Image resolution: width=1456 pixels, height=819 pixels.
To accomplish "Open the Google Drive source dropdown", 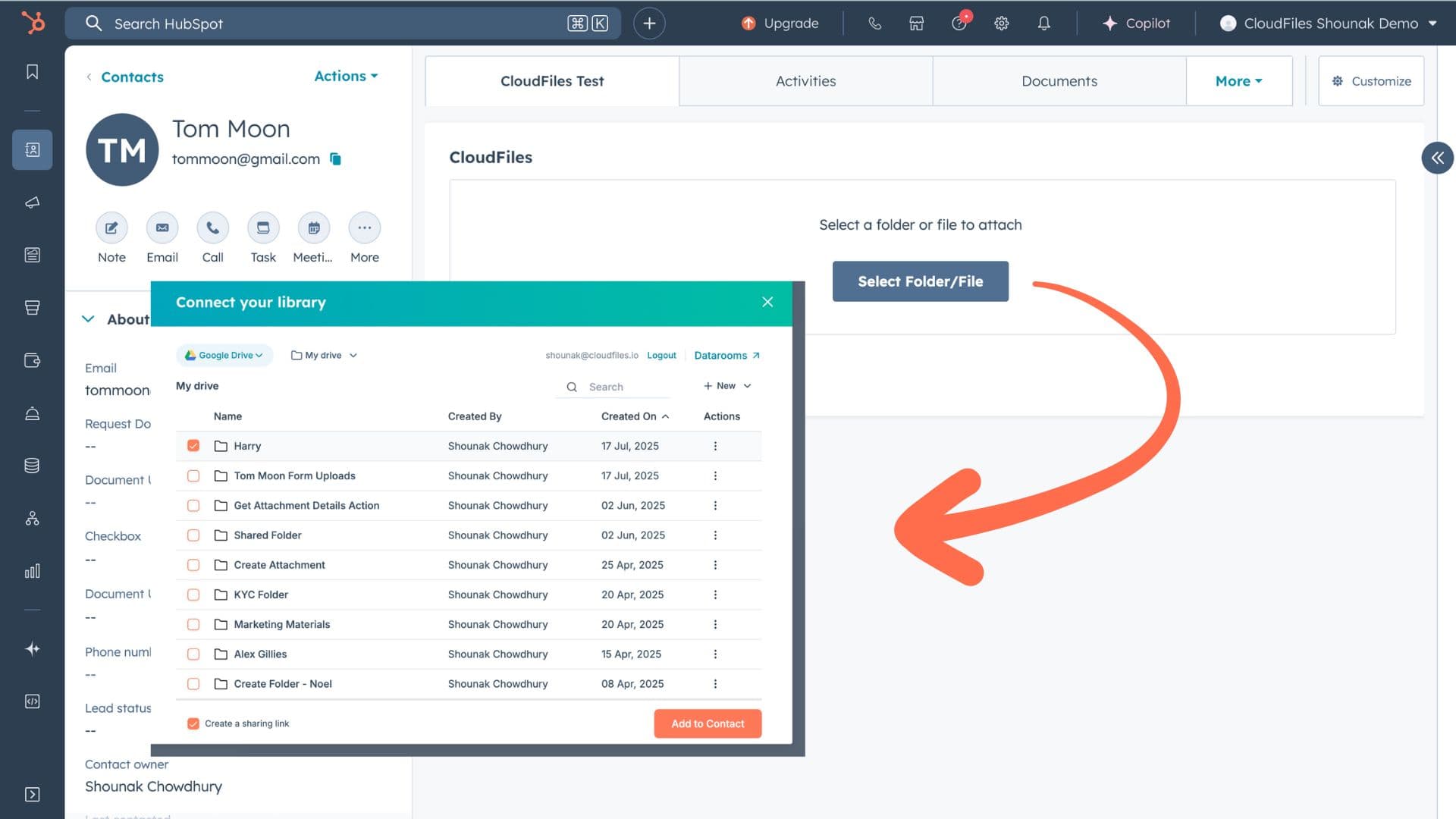I will (224, 355).
